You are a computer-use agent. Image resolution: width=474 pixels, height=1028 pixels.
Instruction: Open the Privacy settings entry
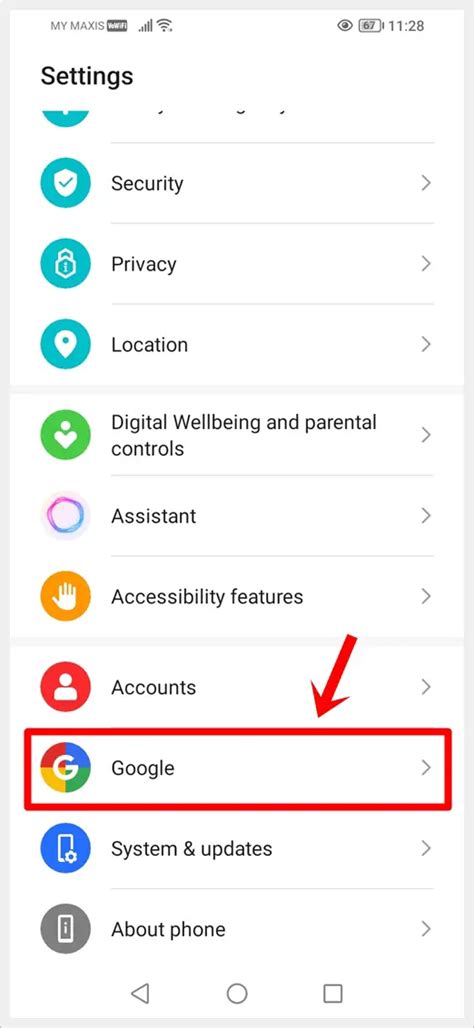[x=237, y=264]
